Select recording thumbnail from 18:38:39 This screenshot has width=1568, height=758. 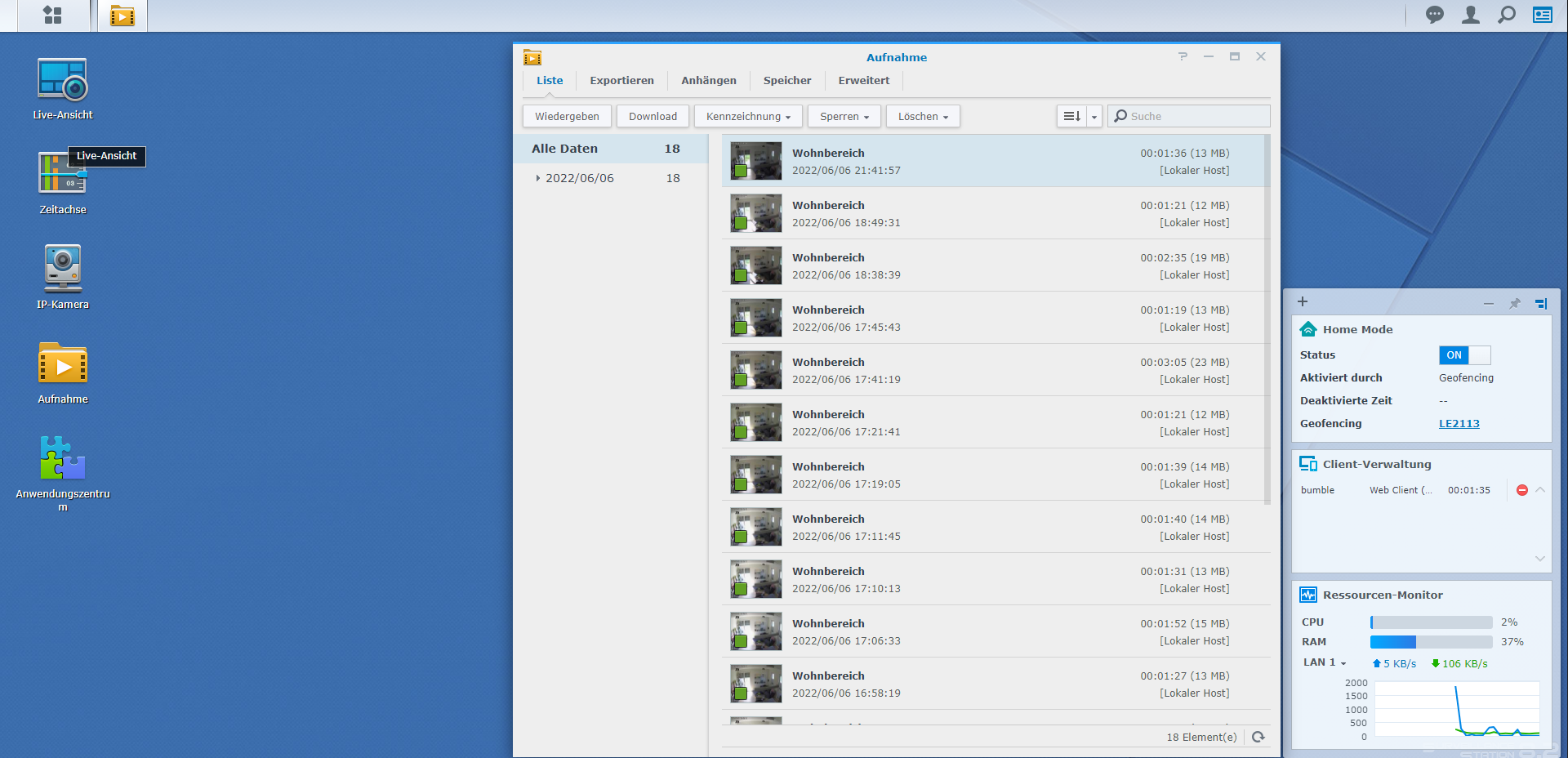756,265
